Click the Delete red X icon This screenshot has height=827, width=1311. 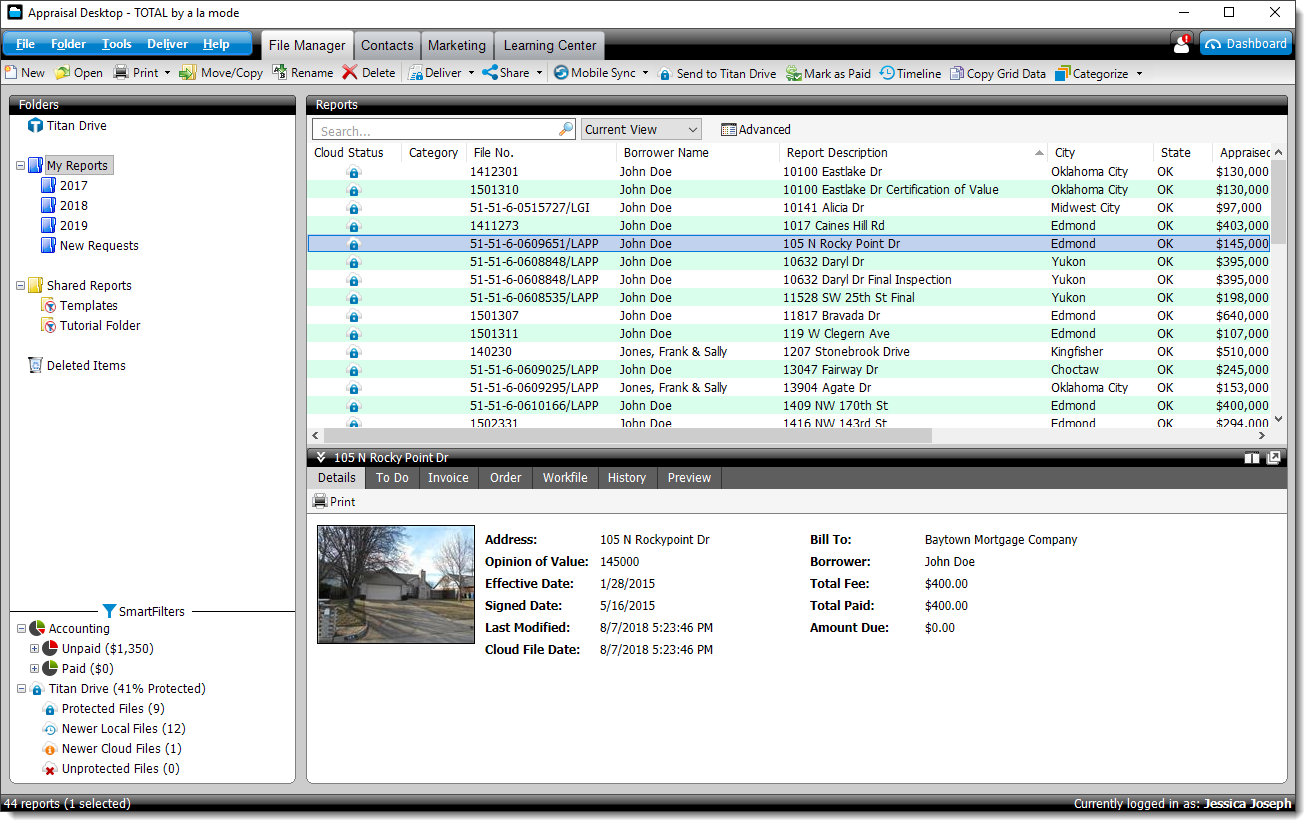pyautogui.click(x=350, y=73)
